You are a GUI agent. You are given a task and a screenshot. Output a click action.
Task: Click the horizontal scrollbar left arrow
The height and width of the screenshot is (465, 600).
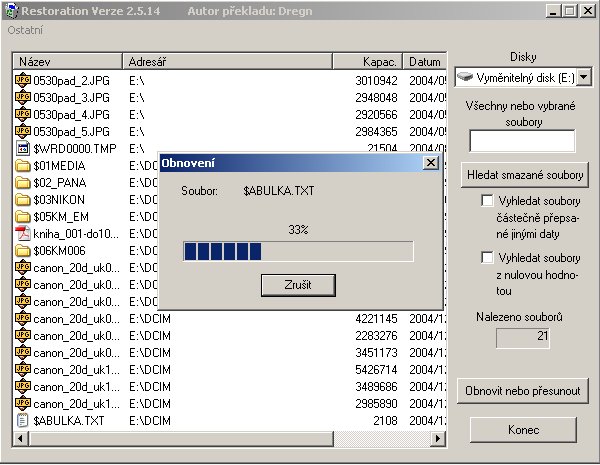coord(20,438)
